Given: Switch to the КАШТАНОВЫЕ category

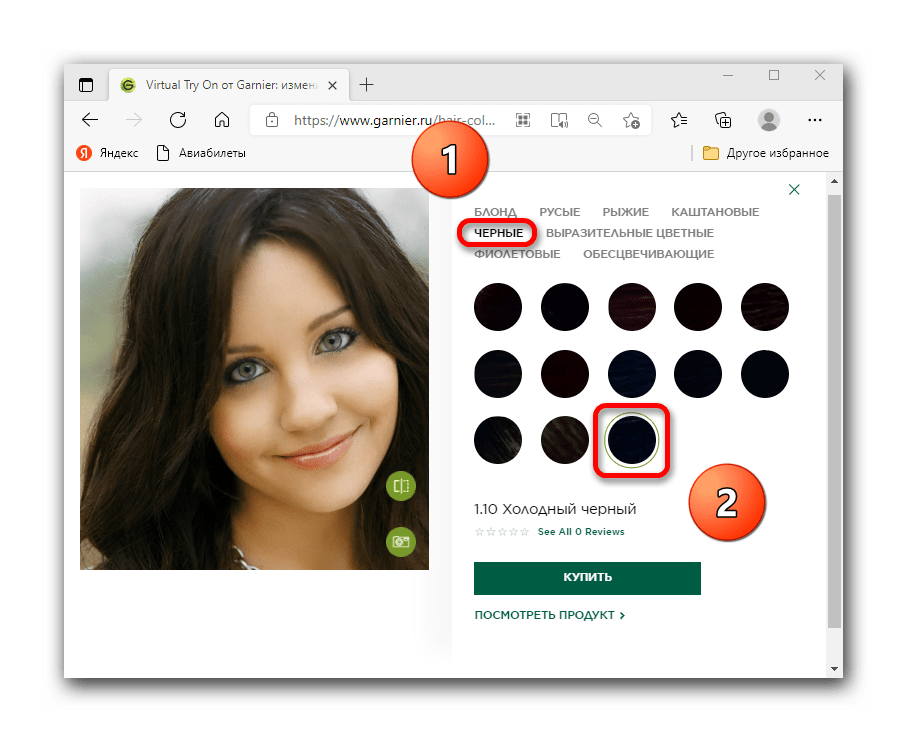Looking at the screenshot, I should click(x=715, y=212).
